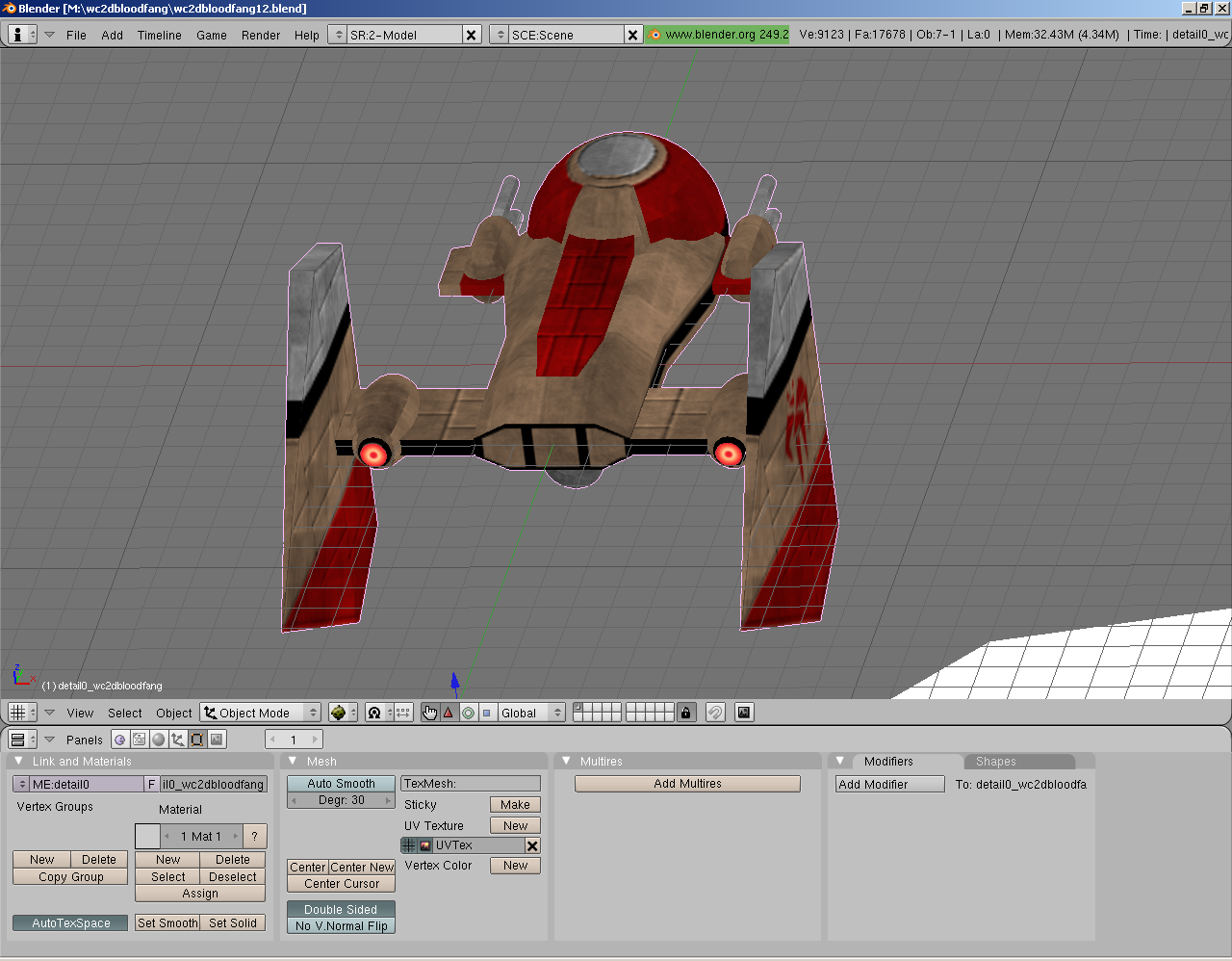Open the Scene context icon in Panels
The width and height of the screenshot is (1232, 961).
(218, 740)
